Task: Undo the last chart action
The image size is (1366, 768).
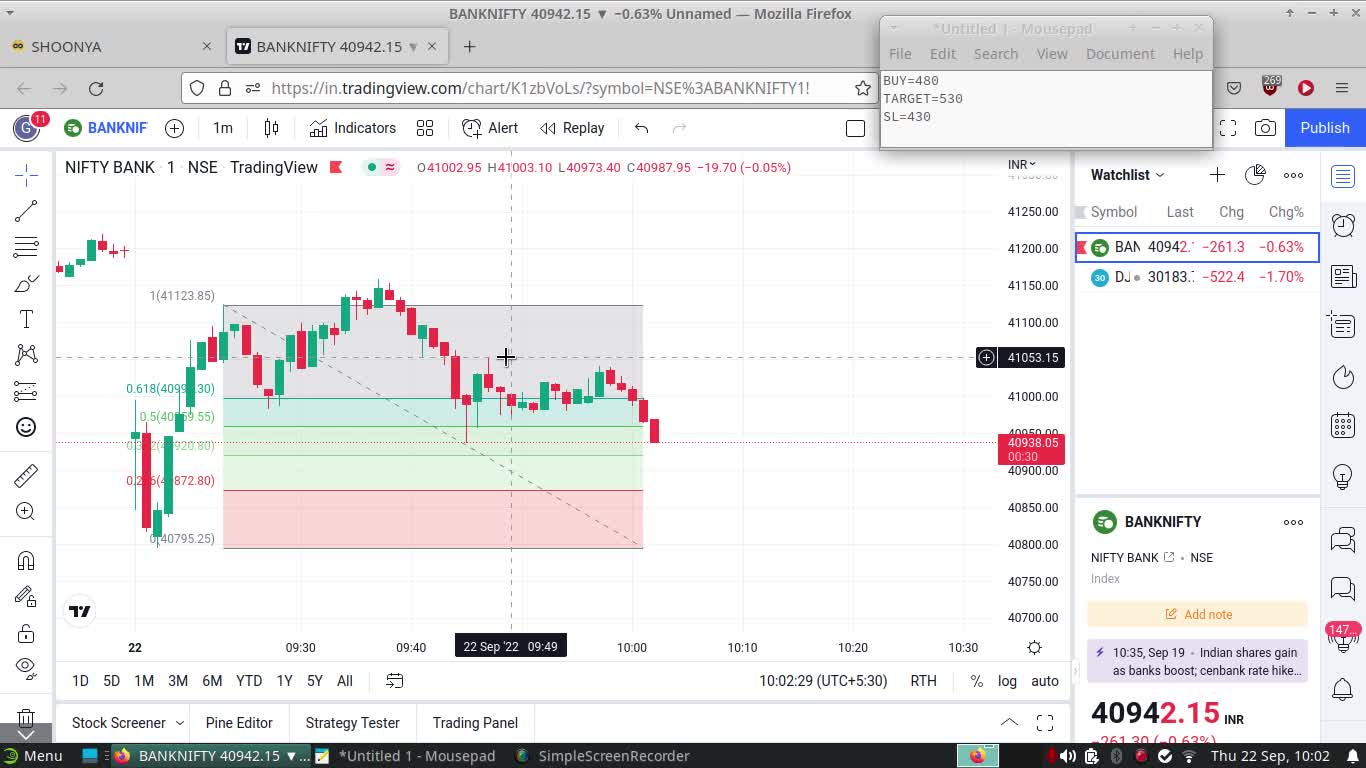Action: [642, 128]
